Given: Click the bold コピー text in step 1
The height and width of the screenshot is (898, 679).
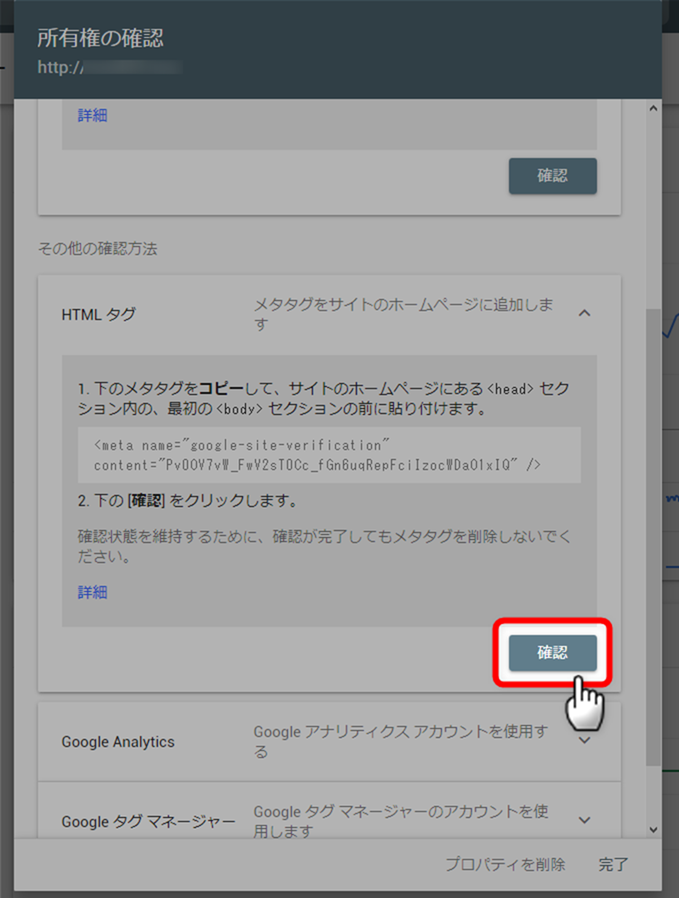Looking at the screenshot, I should 221,387.
